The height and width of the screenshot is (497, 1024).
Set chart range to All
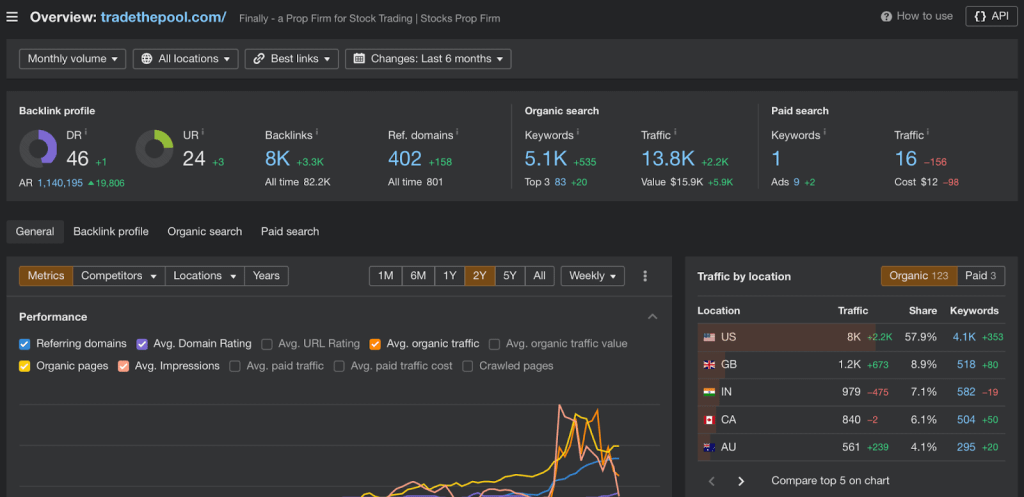(539, 276)
